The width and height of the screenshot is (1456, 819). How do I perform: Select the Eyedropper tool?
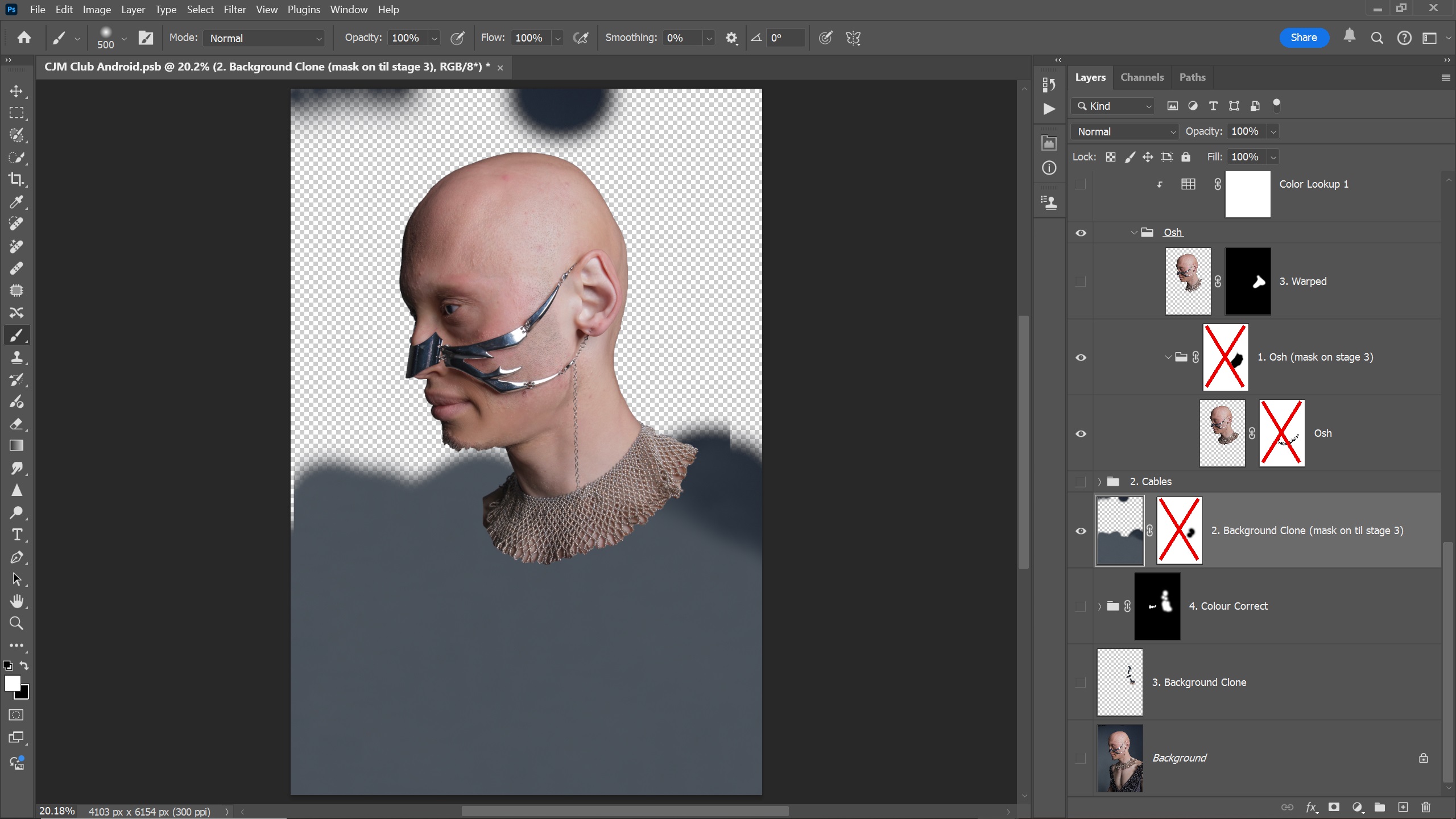(x=16, y=202)
